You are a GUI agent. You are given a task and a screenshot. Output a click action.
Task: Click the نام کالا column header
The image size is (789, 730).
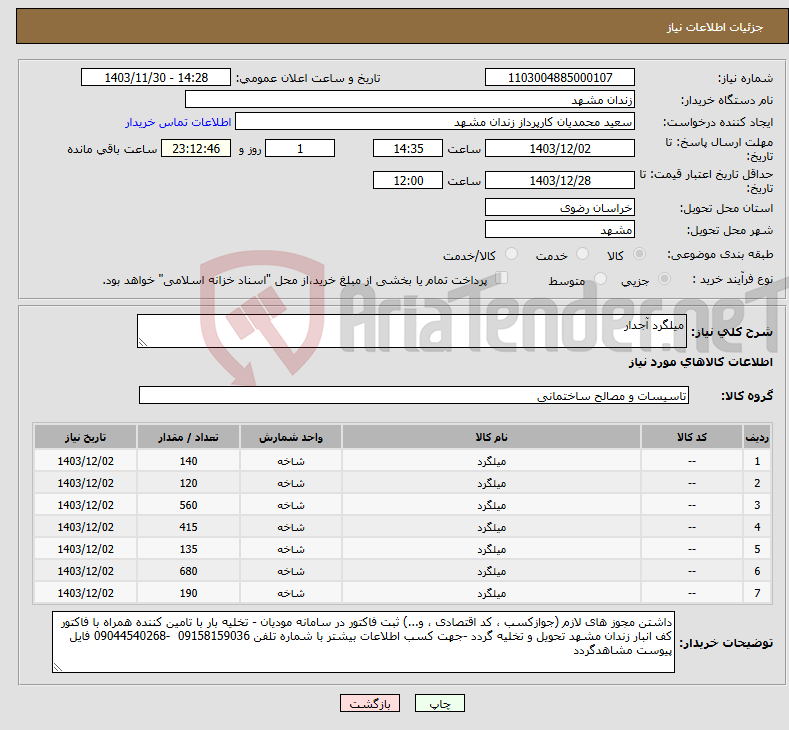(491, 437)
